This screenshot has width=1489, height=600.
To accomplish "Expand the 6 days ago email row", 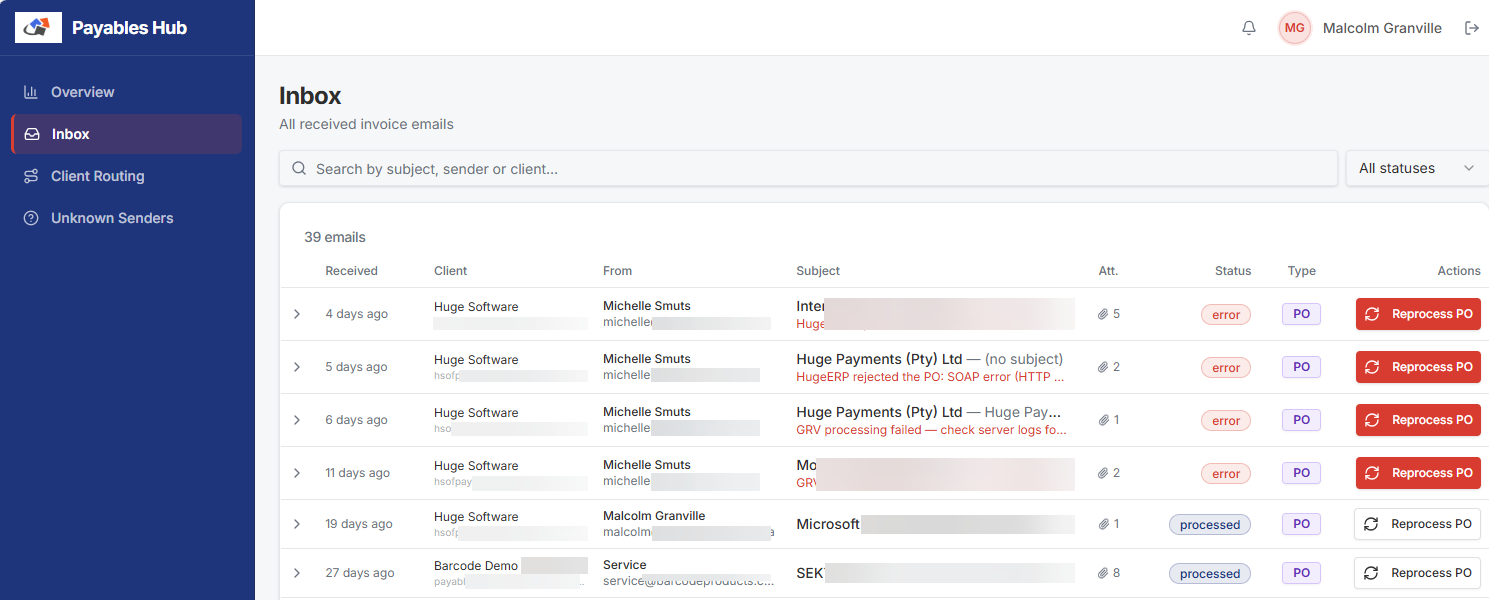I will tap(297, 420).
